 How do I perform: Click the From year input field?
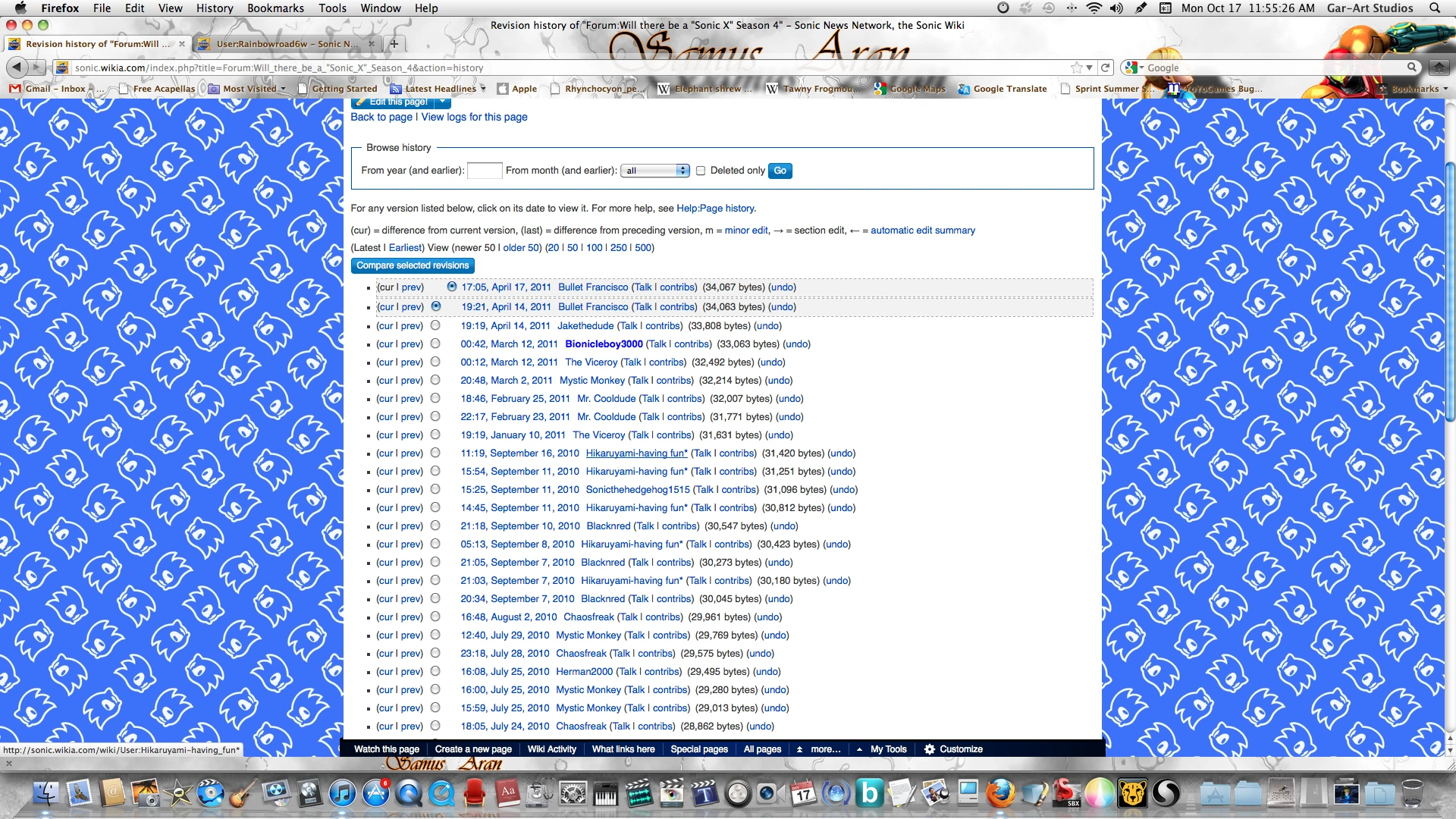point(484,171)
